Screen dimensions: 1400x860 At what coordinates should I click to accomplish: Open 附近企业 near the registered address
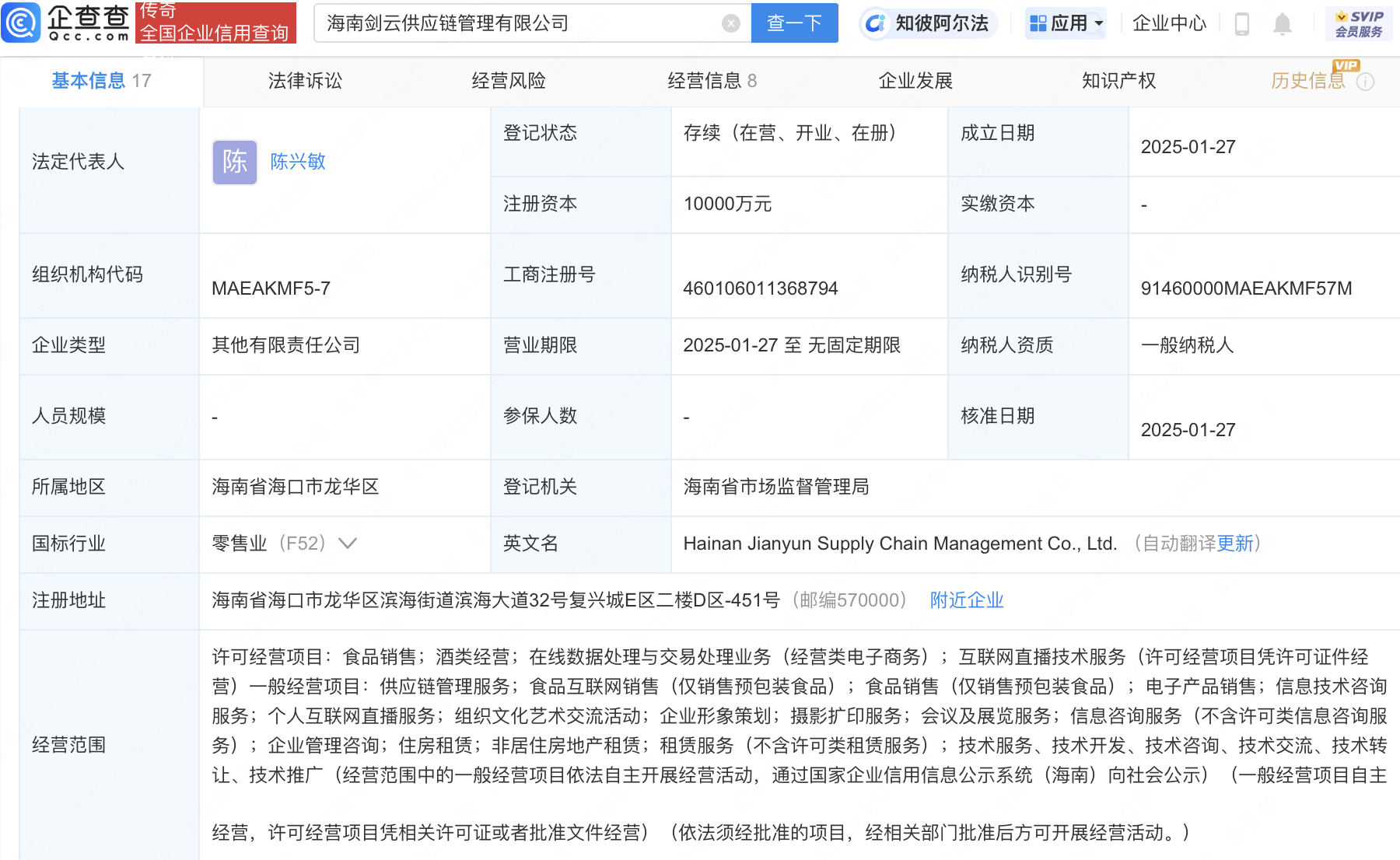coord(966,600)
